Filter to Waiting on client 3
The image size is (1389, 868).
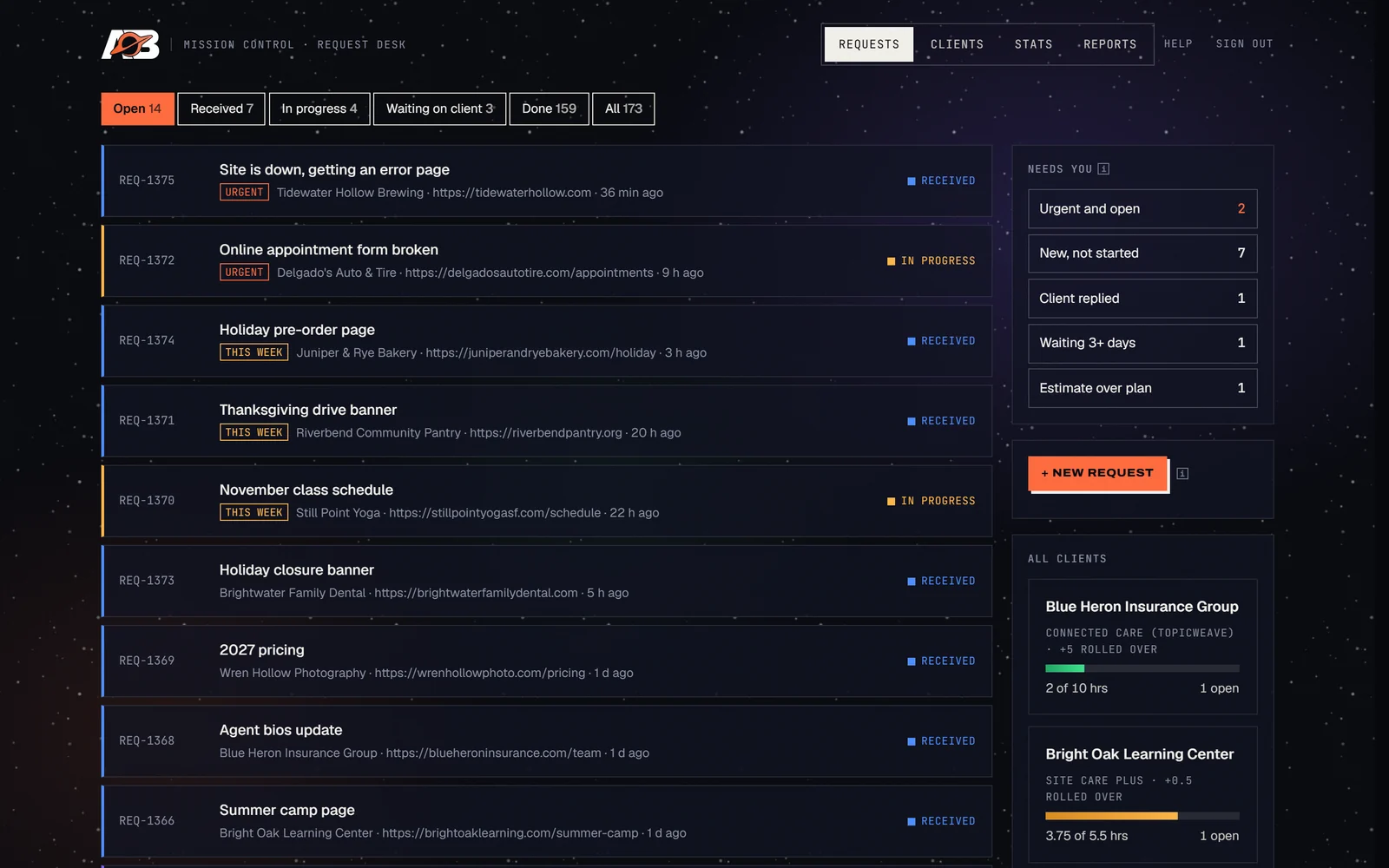[439, 108]
